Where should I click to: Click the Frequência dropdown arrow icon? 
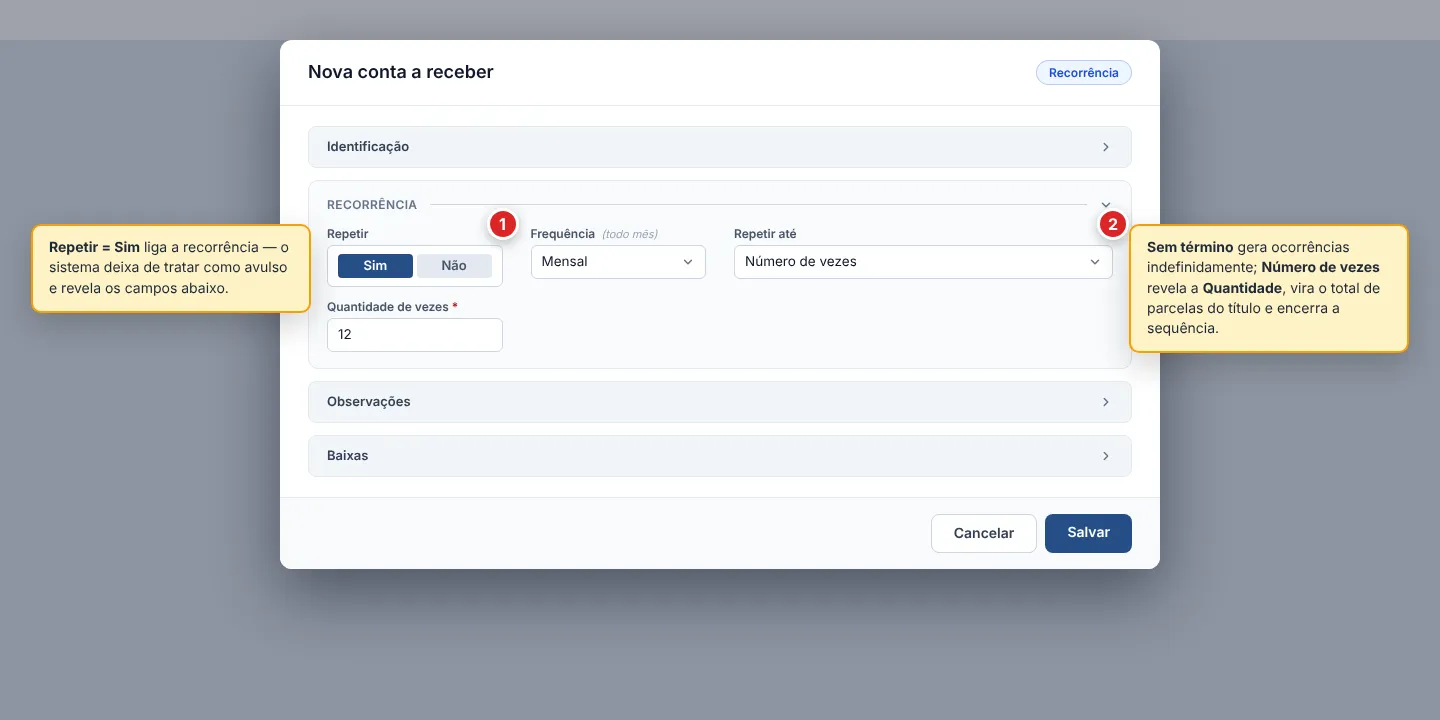pos(688,262)
